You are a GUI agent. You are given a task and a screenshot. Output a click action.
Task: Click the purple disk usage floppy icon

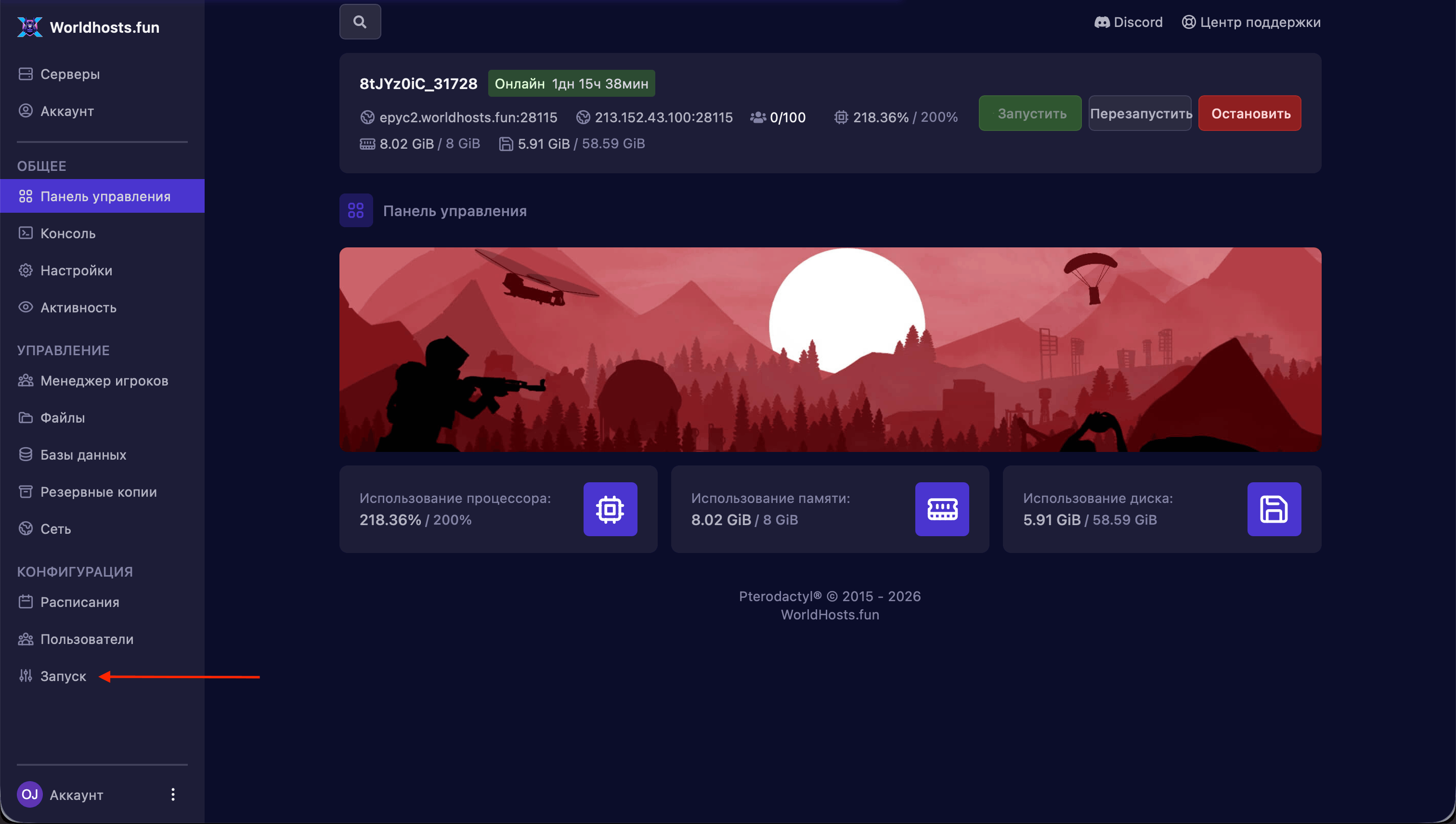pyautogui.click(x=1274, y=509)
